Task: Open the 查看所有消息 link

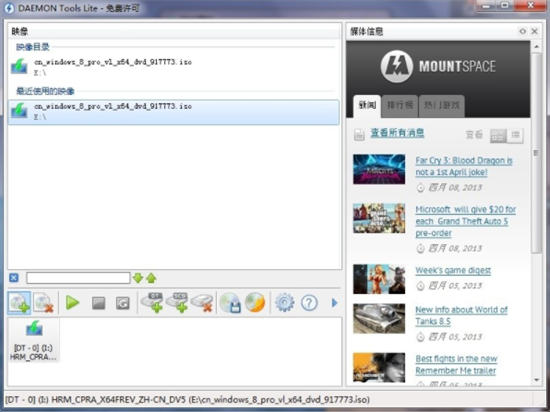Action: tap(397, 133)
